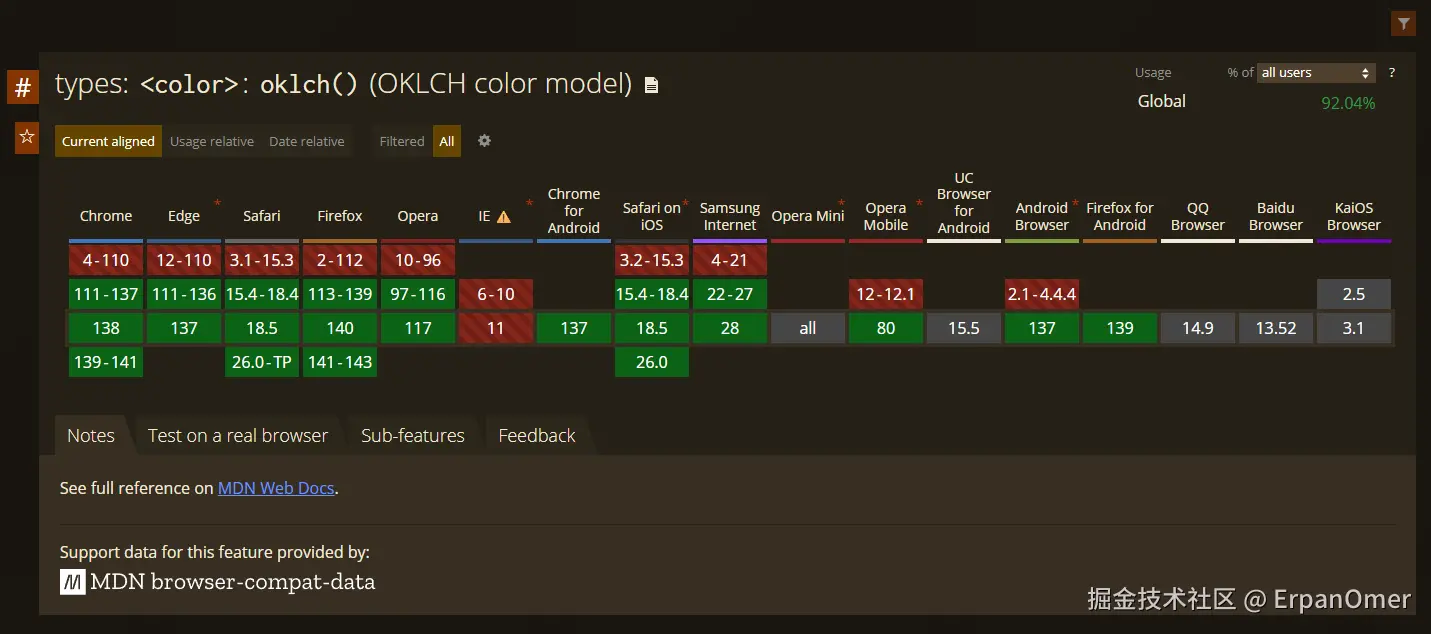Switch to Sub-features tab
This screenshot has height=634, width=1431.
pyautogui.click(x=413, y=436)
